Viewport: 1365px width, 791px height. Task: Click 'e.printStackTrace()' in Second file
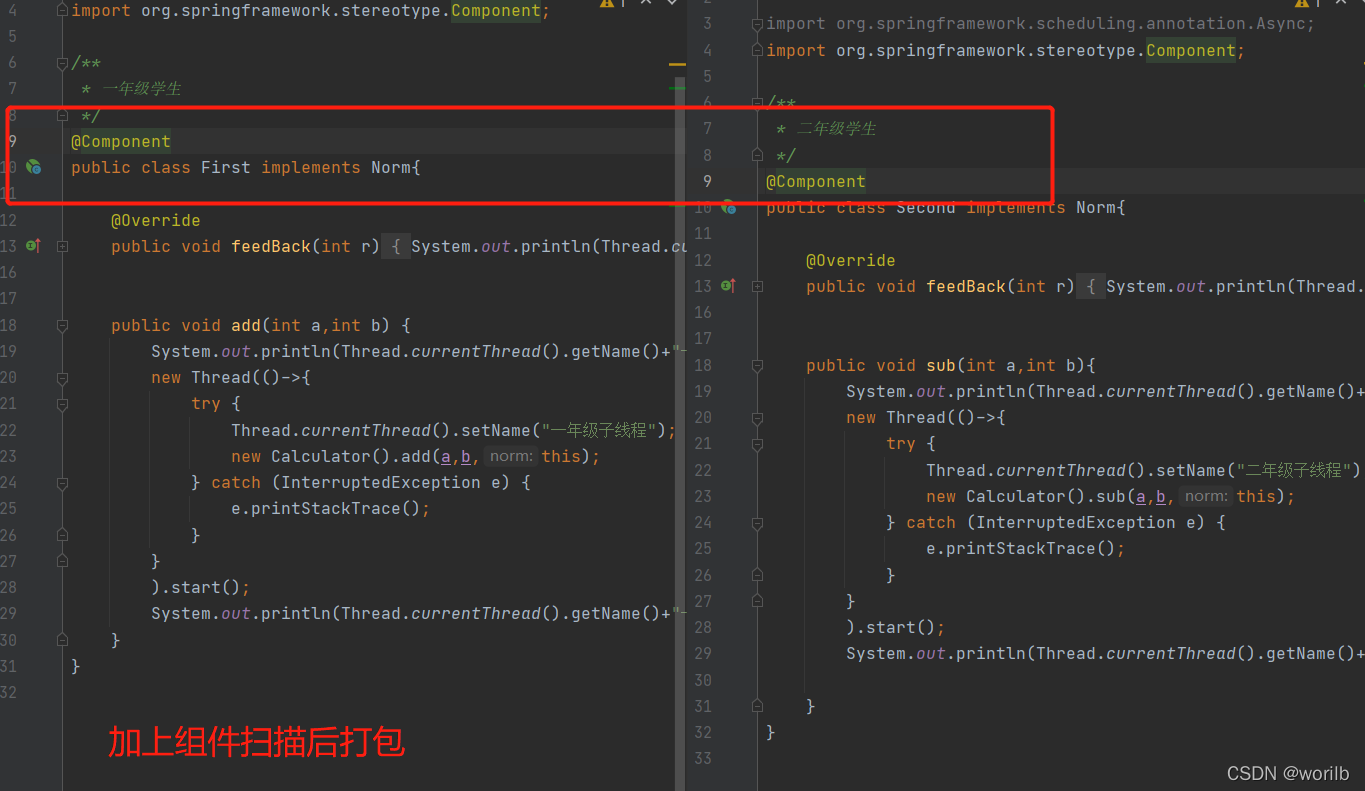pyautogui.click(x=1021, y=548)
